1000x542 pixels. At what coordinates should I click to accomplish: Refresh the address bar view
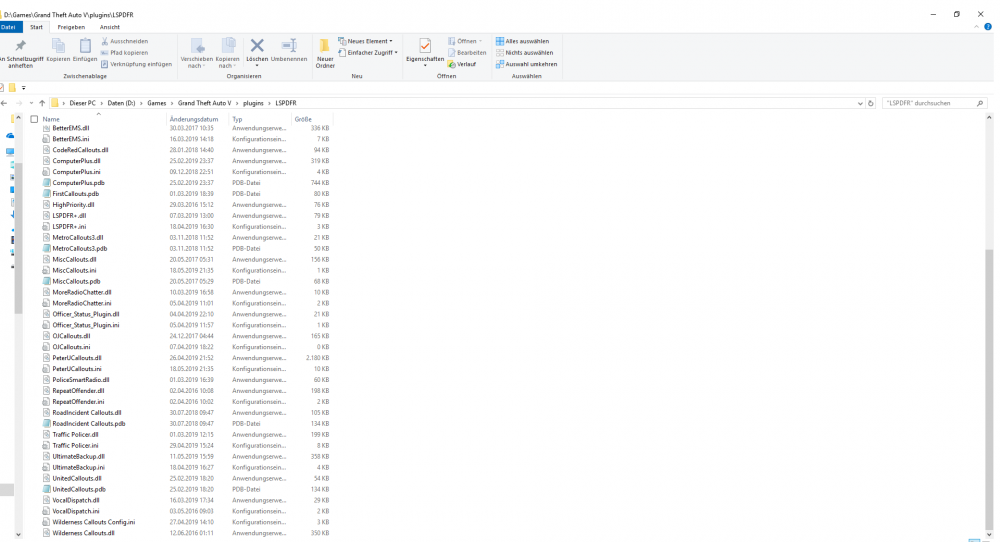point(871,103)
